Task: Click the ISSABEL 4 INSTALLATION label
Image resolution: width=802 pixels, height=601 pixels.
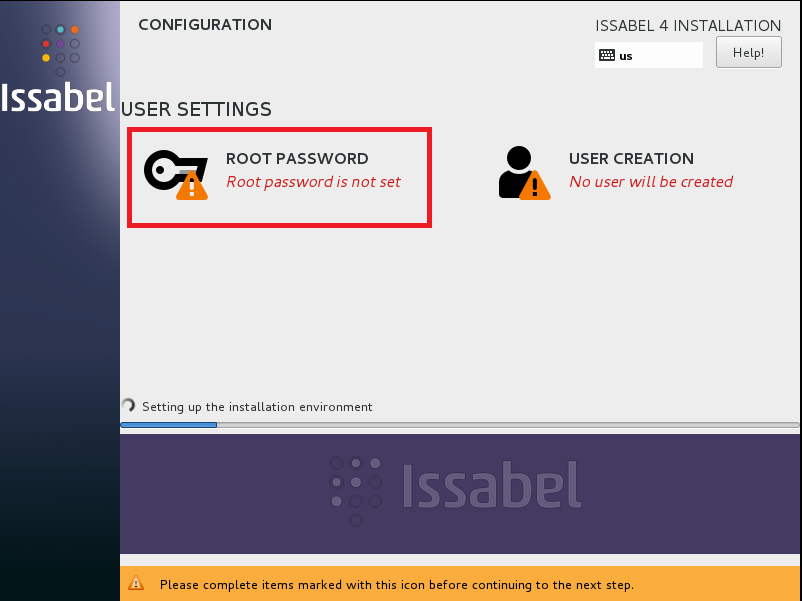Action: pyautogui.click(x=688, y=25)
